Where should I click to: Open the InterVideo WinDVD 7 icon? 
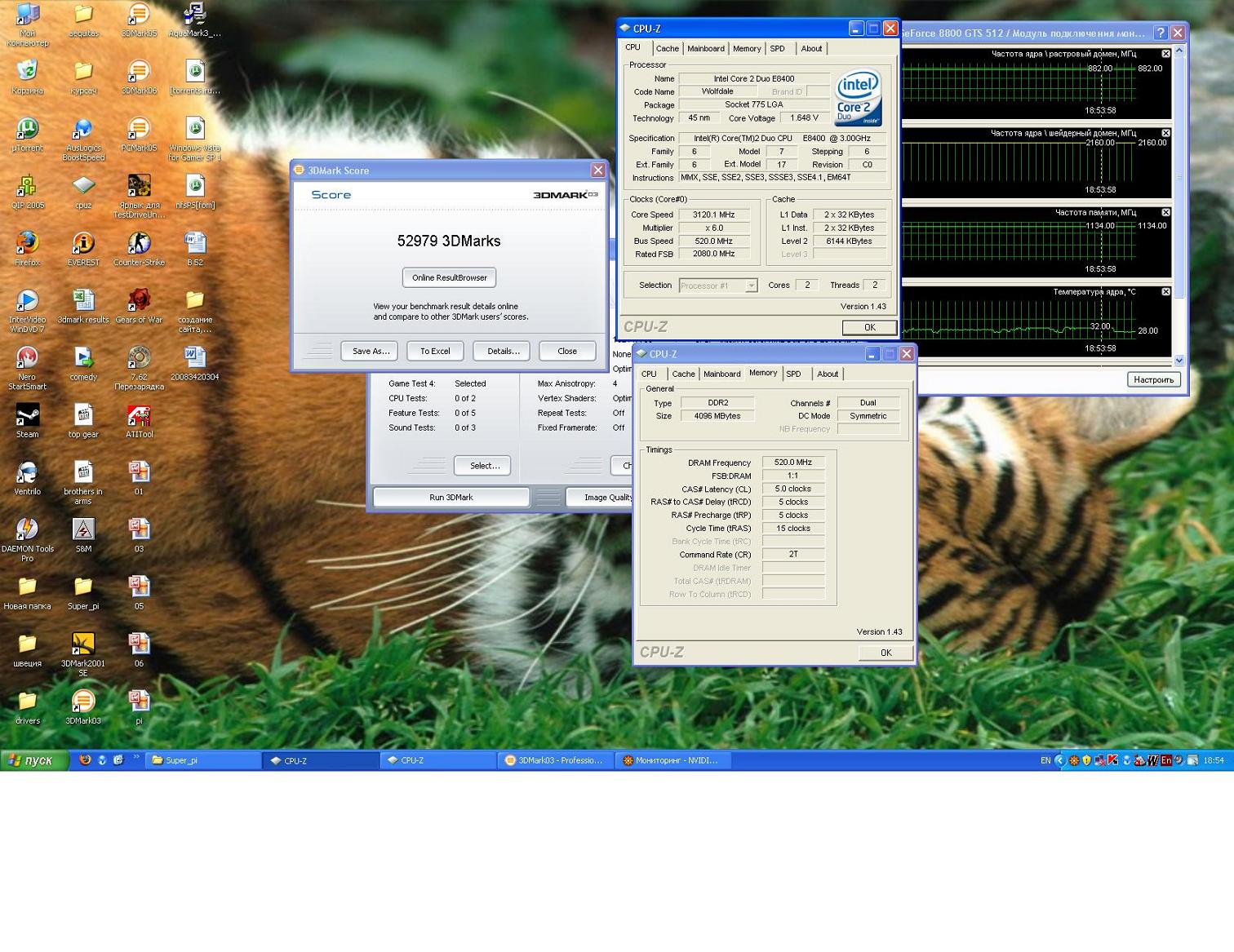click(28, 311)
